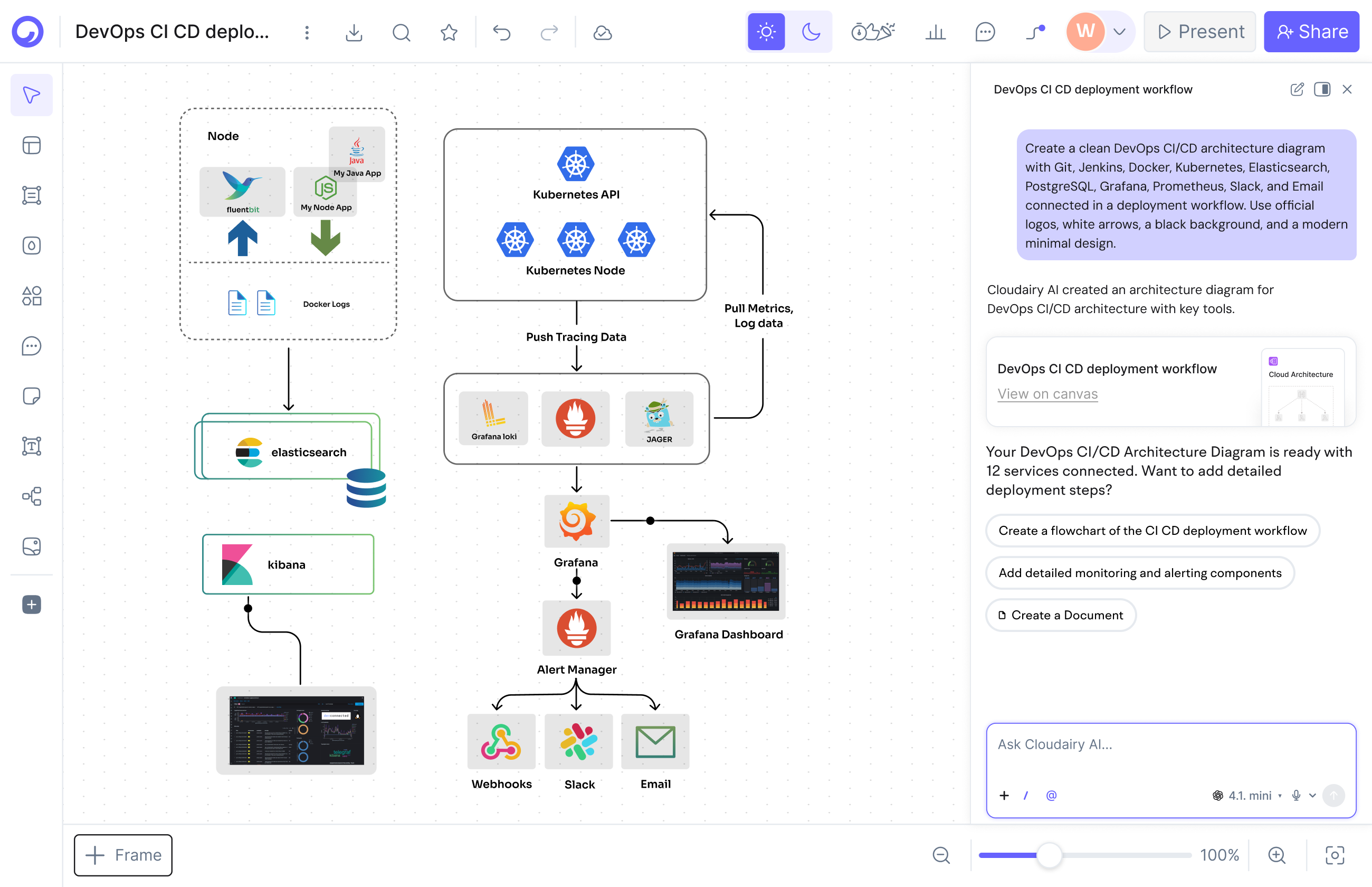Open the three-dot document options menu

[x=307, y=32]
